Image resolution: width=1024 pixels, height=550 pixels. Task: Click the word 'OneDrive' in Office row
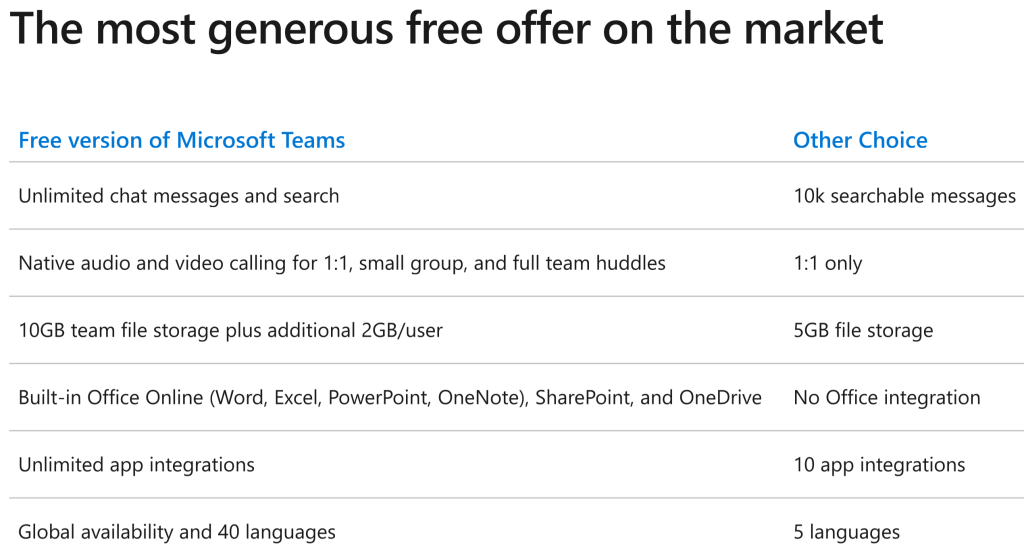click(720, 398)
